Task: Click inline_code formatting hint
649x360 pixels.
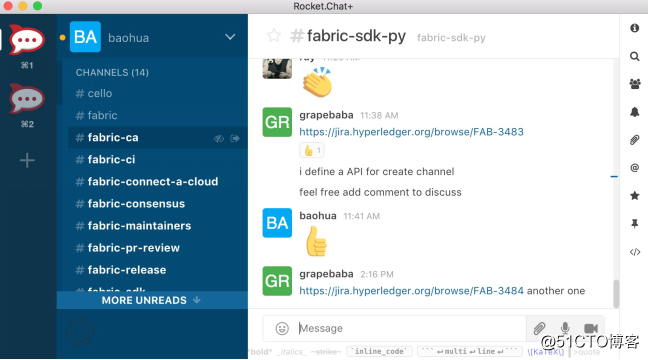Action: (379, 351)
